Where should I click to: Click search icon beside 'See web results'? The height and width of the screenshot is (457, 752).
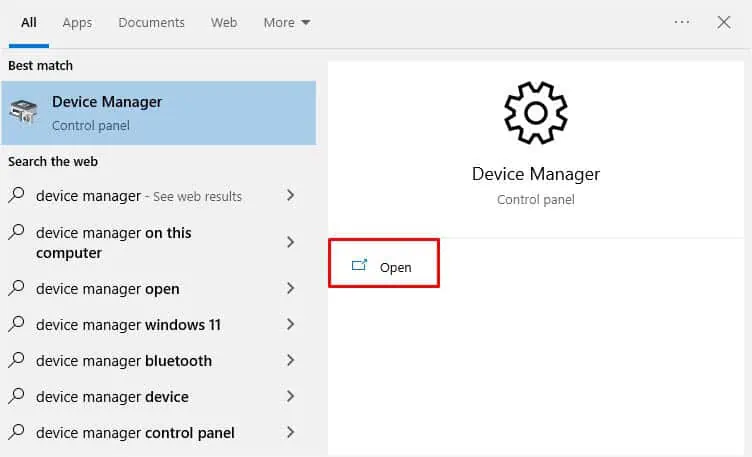16,195
